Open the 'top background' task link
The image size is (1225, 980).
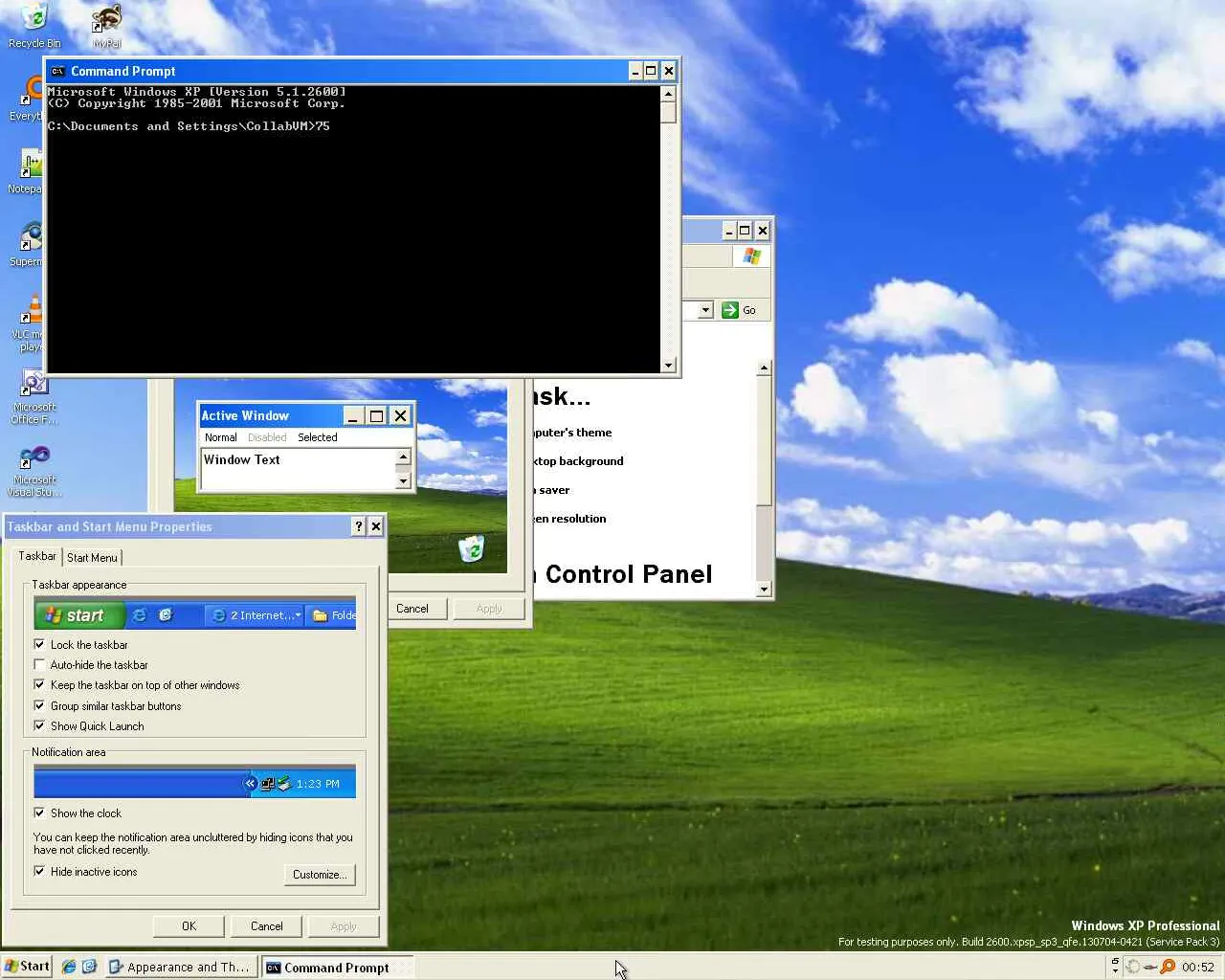pos(578,461)
